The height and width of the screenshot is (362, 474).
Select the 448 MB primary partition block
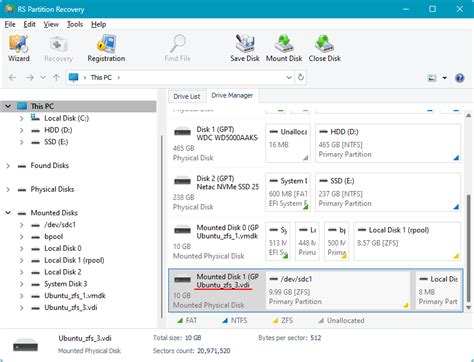(x=307, y=241)
